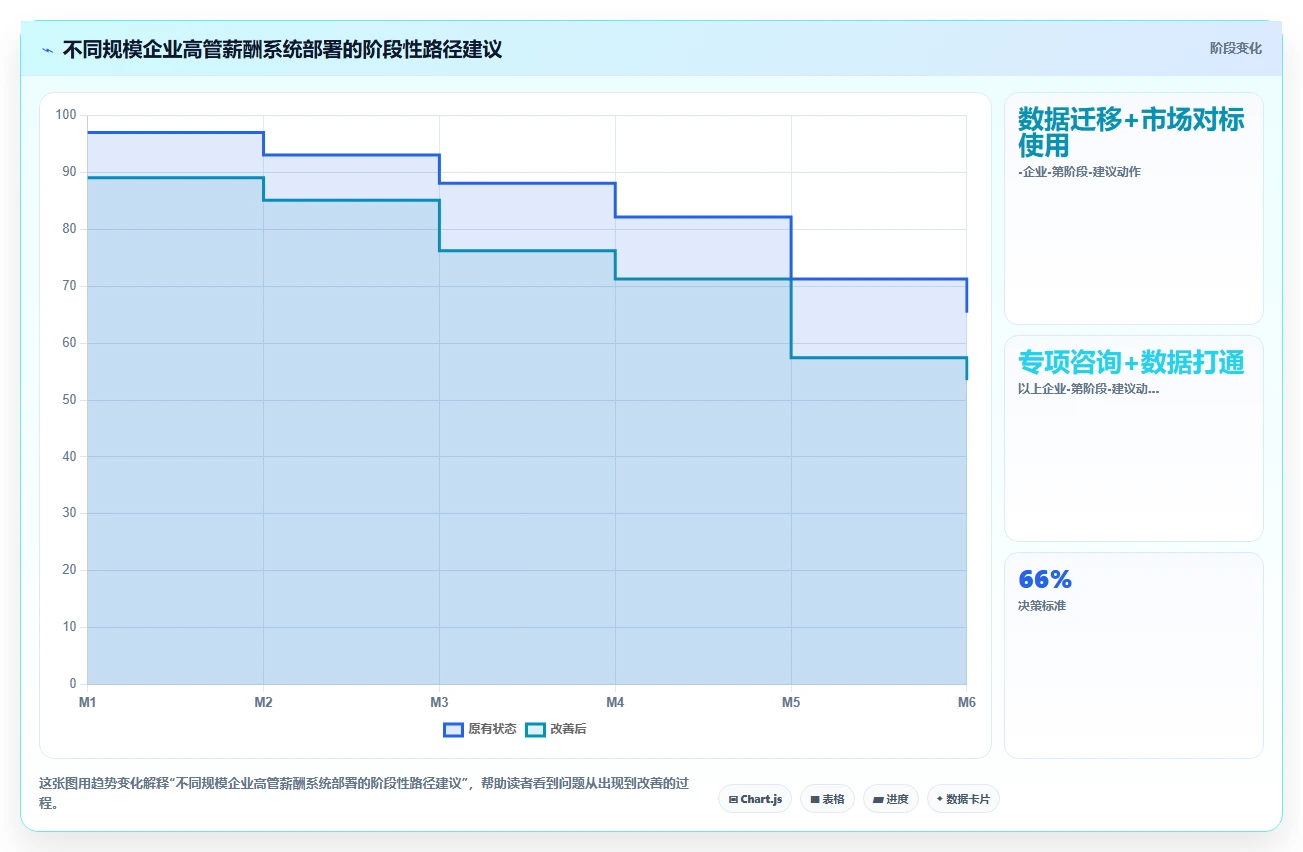1303x852 pixels.
Task: Toggle the 原有状态 series via its legend label
Action: tap(492, 729)
